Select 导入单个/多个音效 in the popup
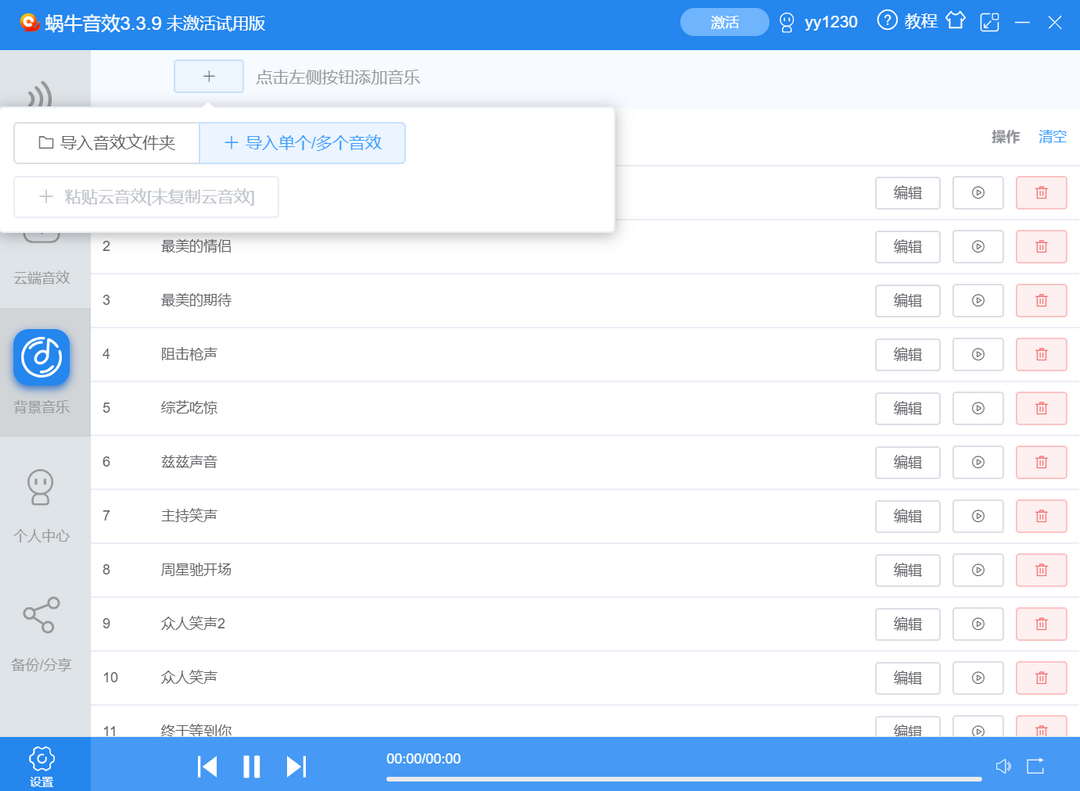 [303, 143]
